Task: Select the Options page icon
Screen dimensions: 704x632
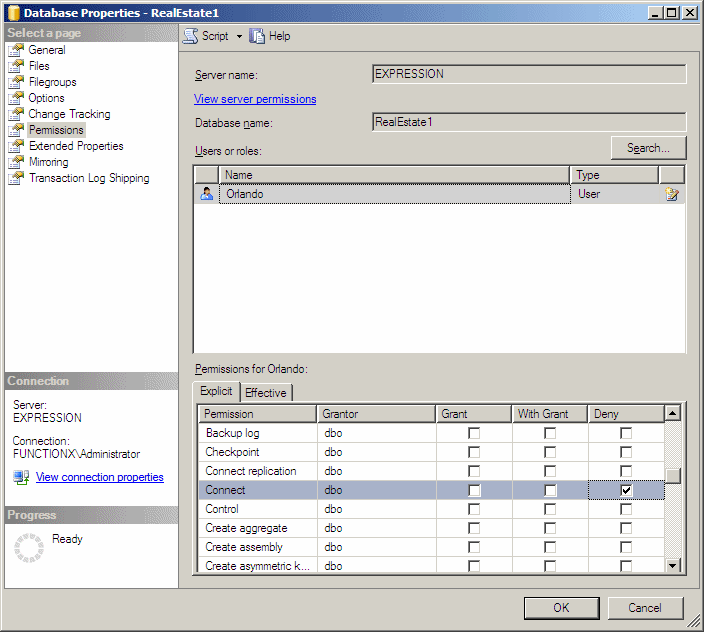Action: point(16,98)
